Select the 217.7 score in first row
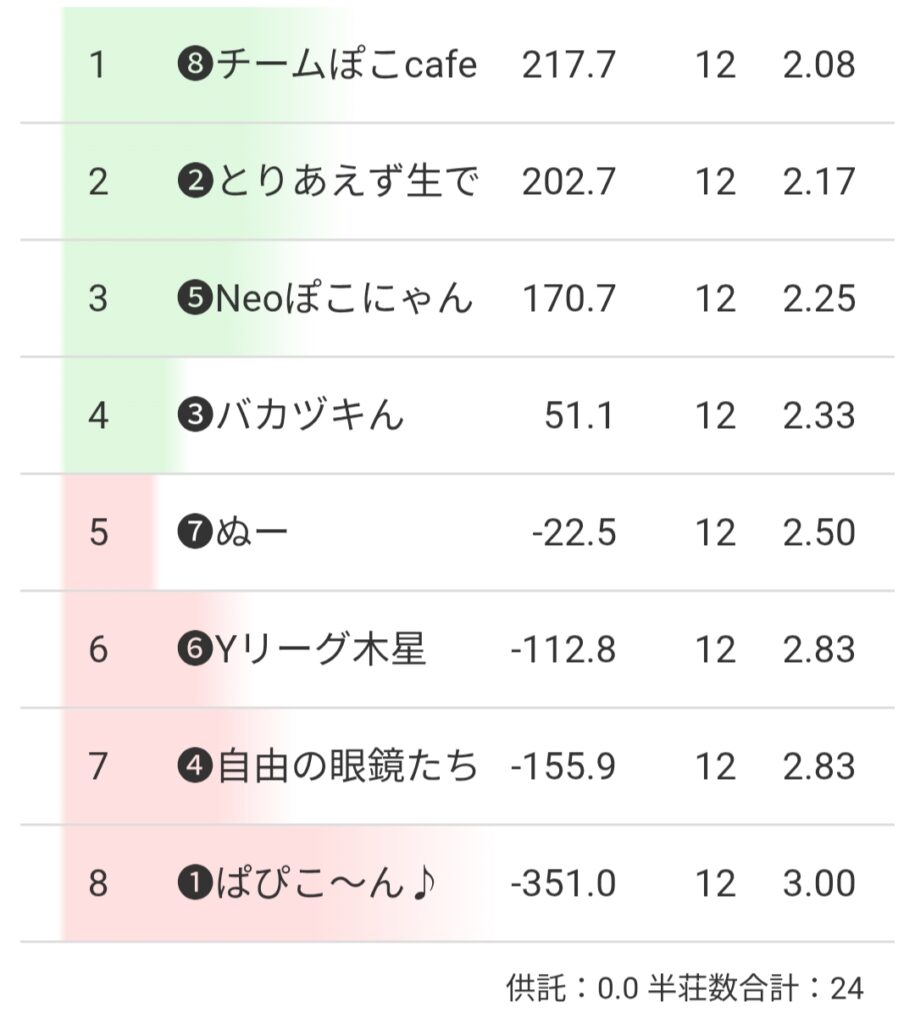915x1024 pixels. 568,65
